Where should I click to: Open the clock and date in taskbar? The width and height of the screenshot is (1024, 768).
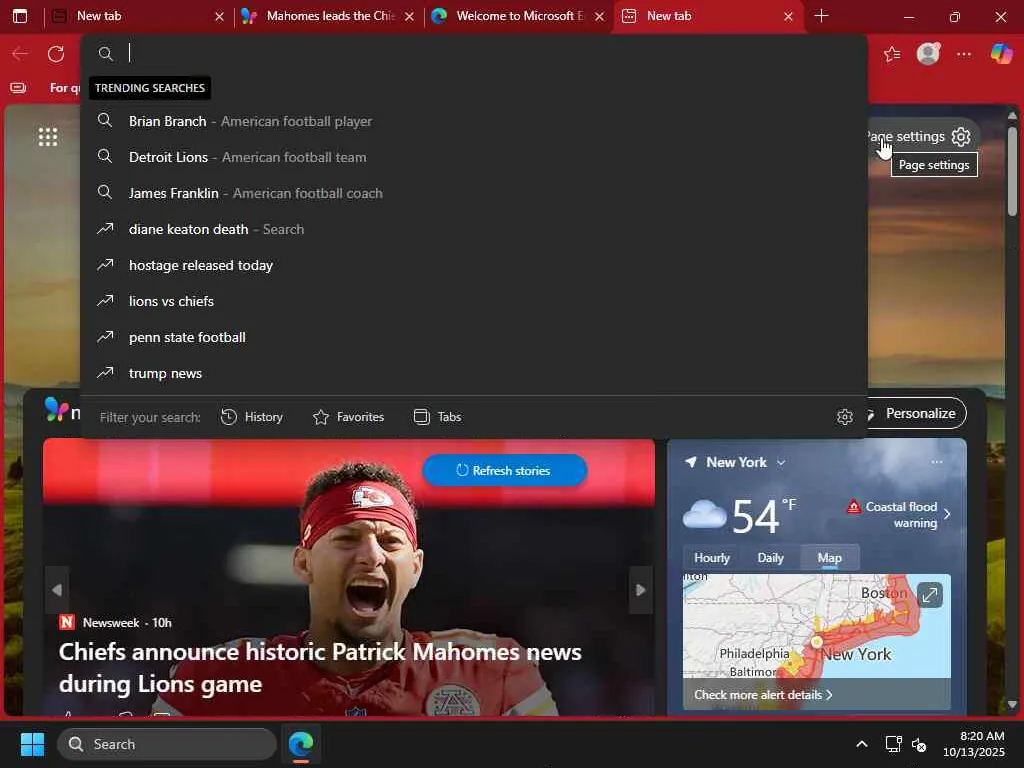pyautogui.click(x=974, y=744)
